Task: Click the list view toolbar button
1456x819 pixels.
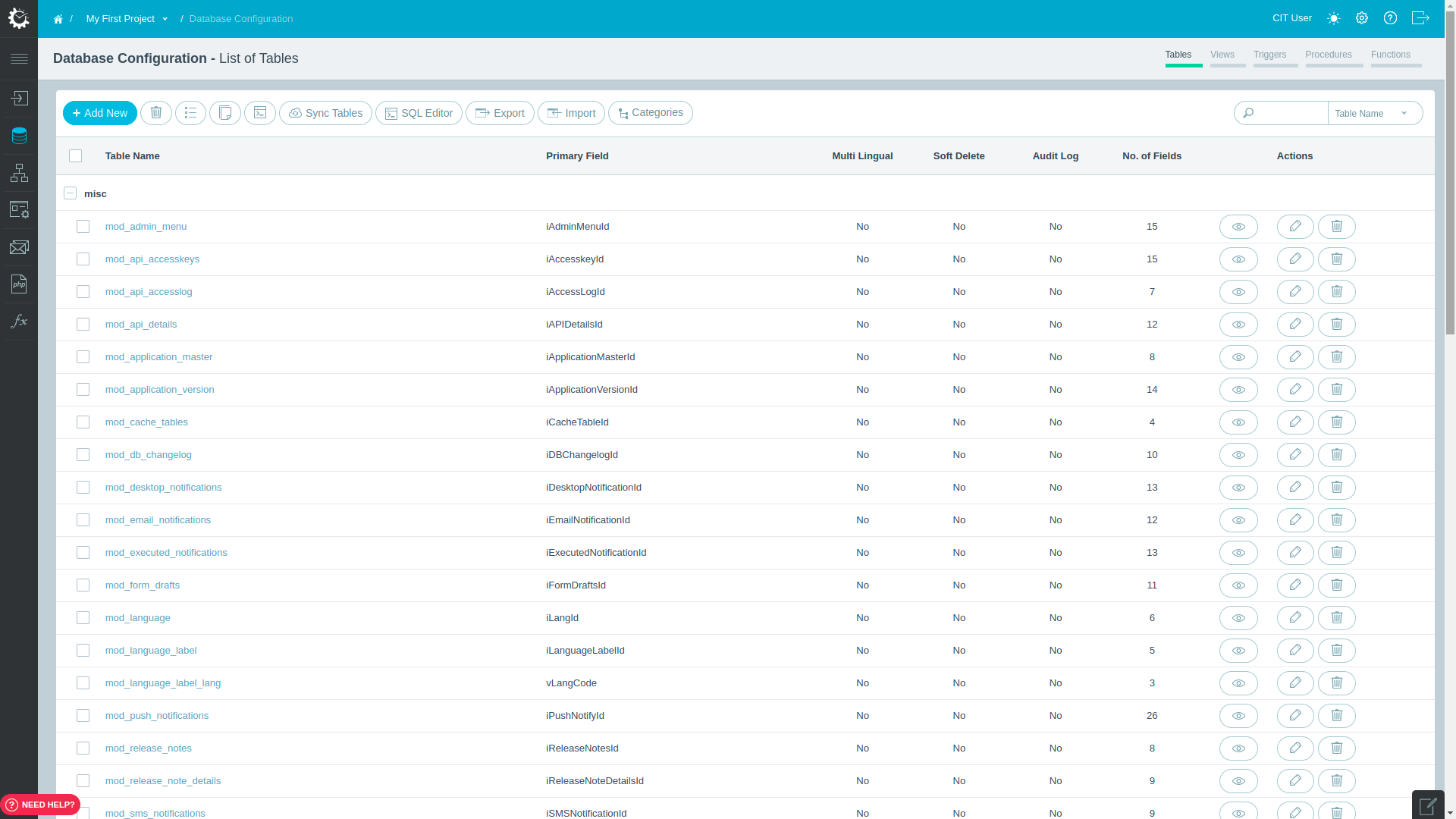Action: click(x=190, y=113)
